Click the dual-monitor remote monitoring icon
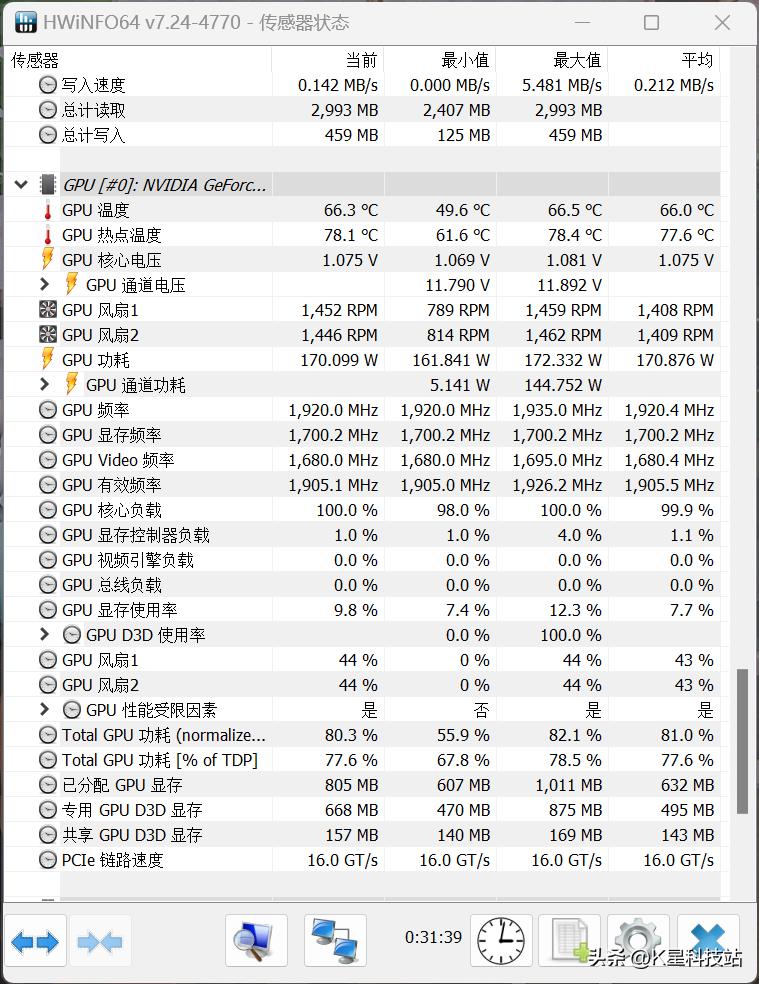The image size is (759, 984). pyautogui.click(x=334, y=940)
